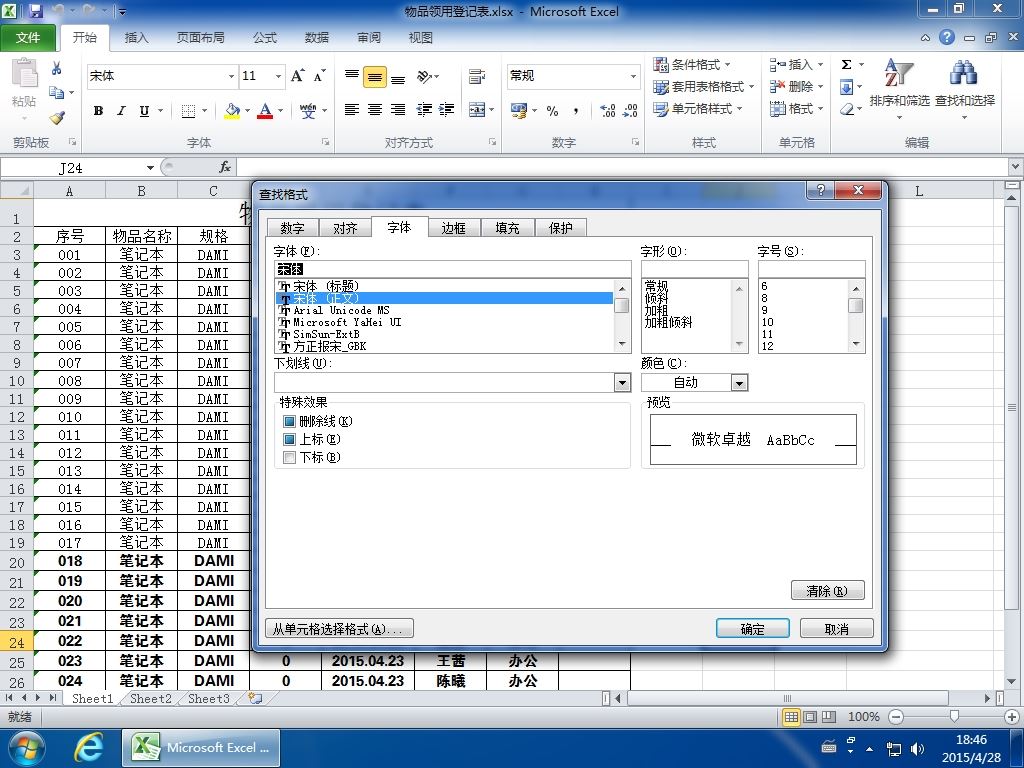Viewport: 1024px width, 768px height.
Task: Click the insert function fx icon
Action: pos(225,168)
